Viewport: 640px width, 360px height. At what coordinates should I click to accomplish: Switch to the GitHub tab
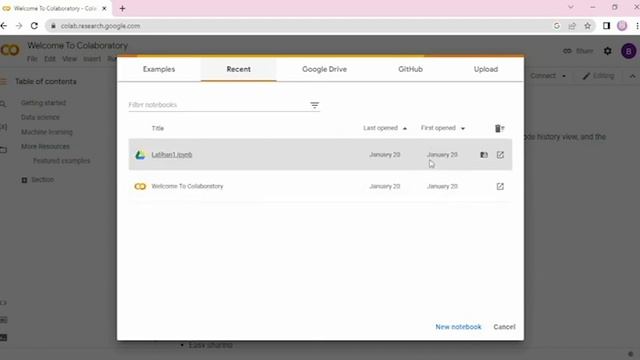pyautogui.click(x=410, y=69)
